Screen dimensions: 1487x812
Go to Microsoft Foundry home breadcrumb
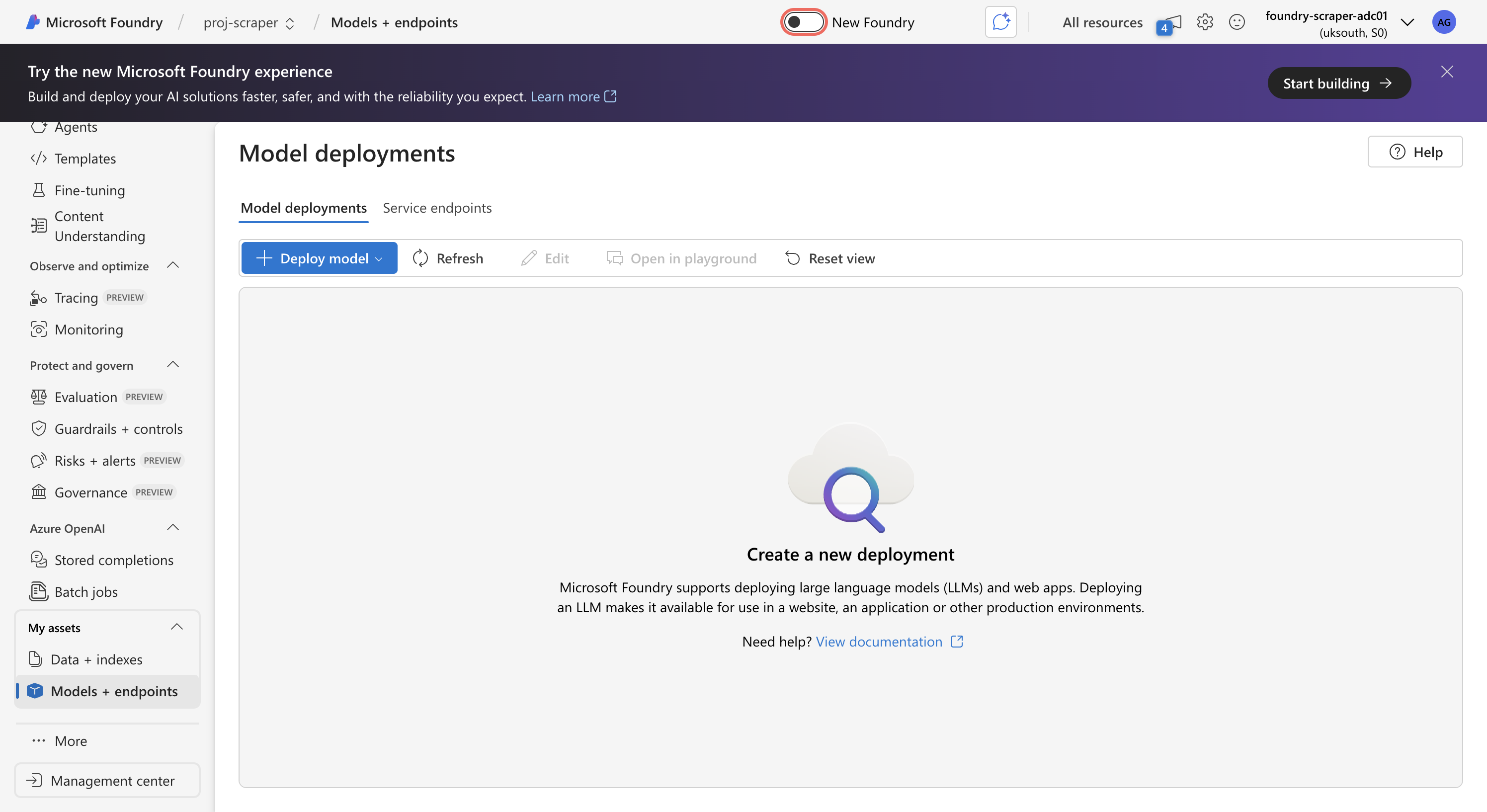(x=104, y=22)
